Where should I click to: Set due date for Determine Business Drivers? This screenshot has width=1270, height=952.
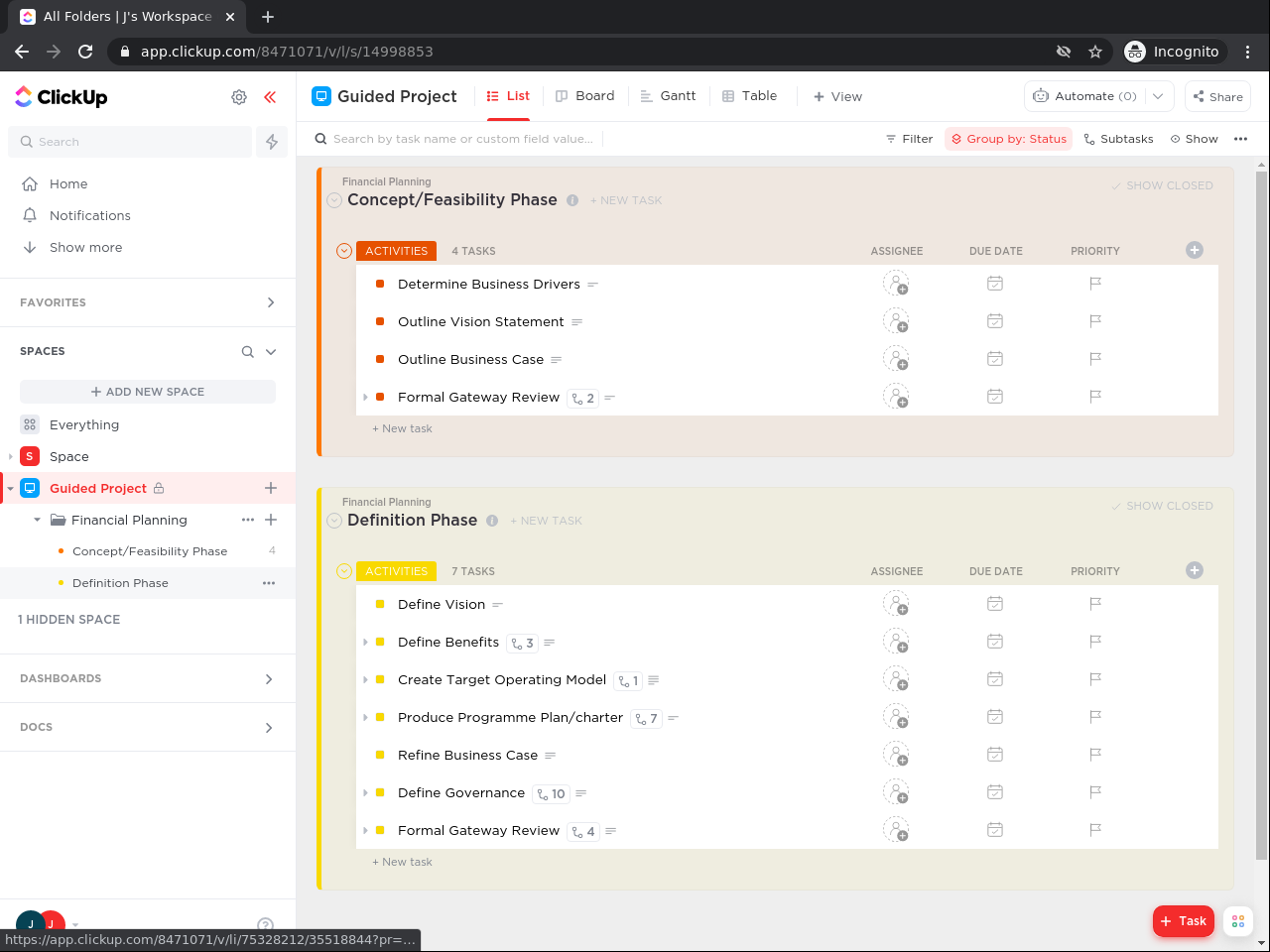[x=995, y=284]
